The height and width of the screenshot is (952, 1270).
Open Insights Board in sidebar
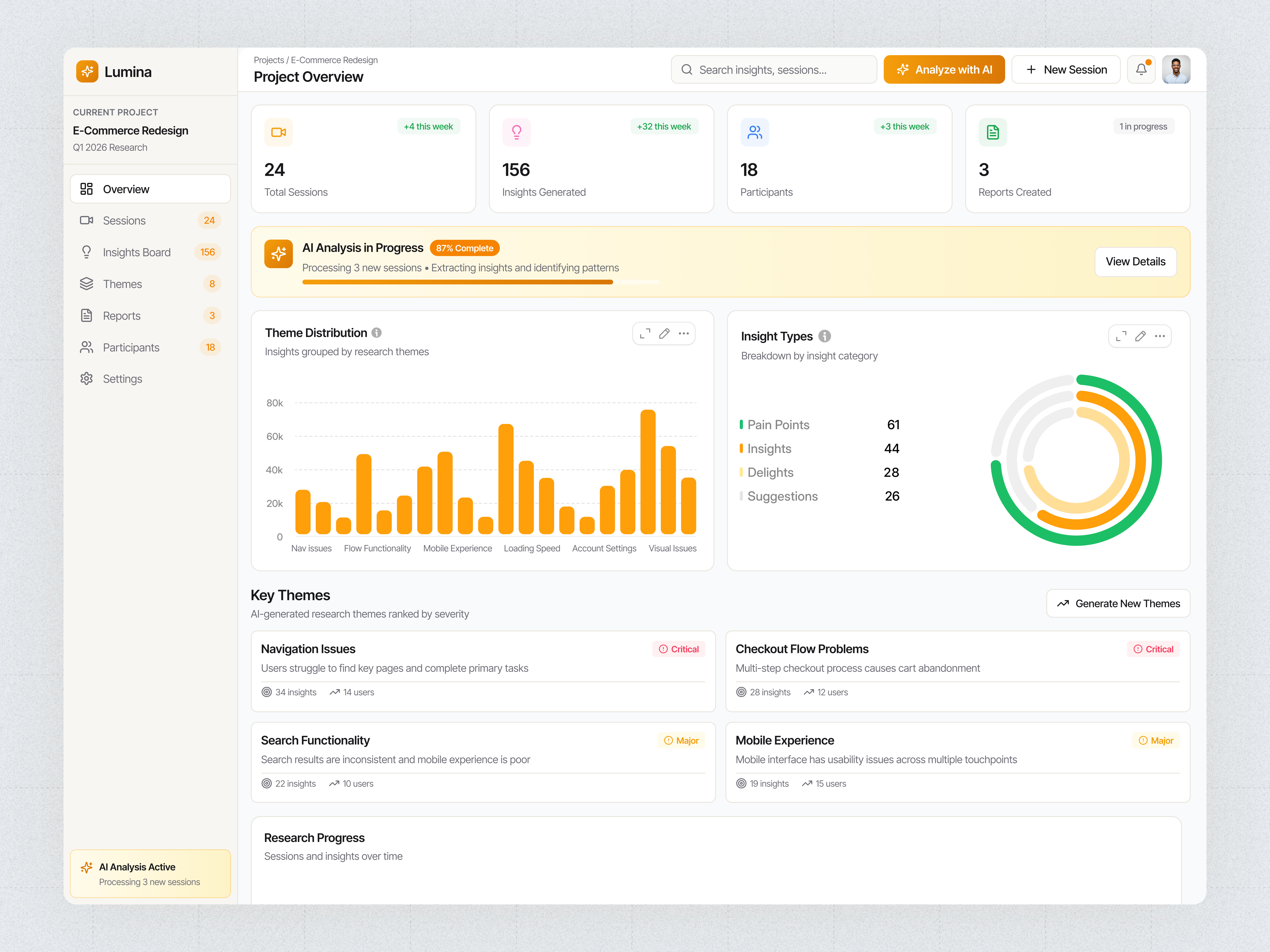tap(150, 252)
